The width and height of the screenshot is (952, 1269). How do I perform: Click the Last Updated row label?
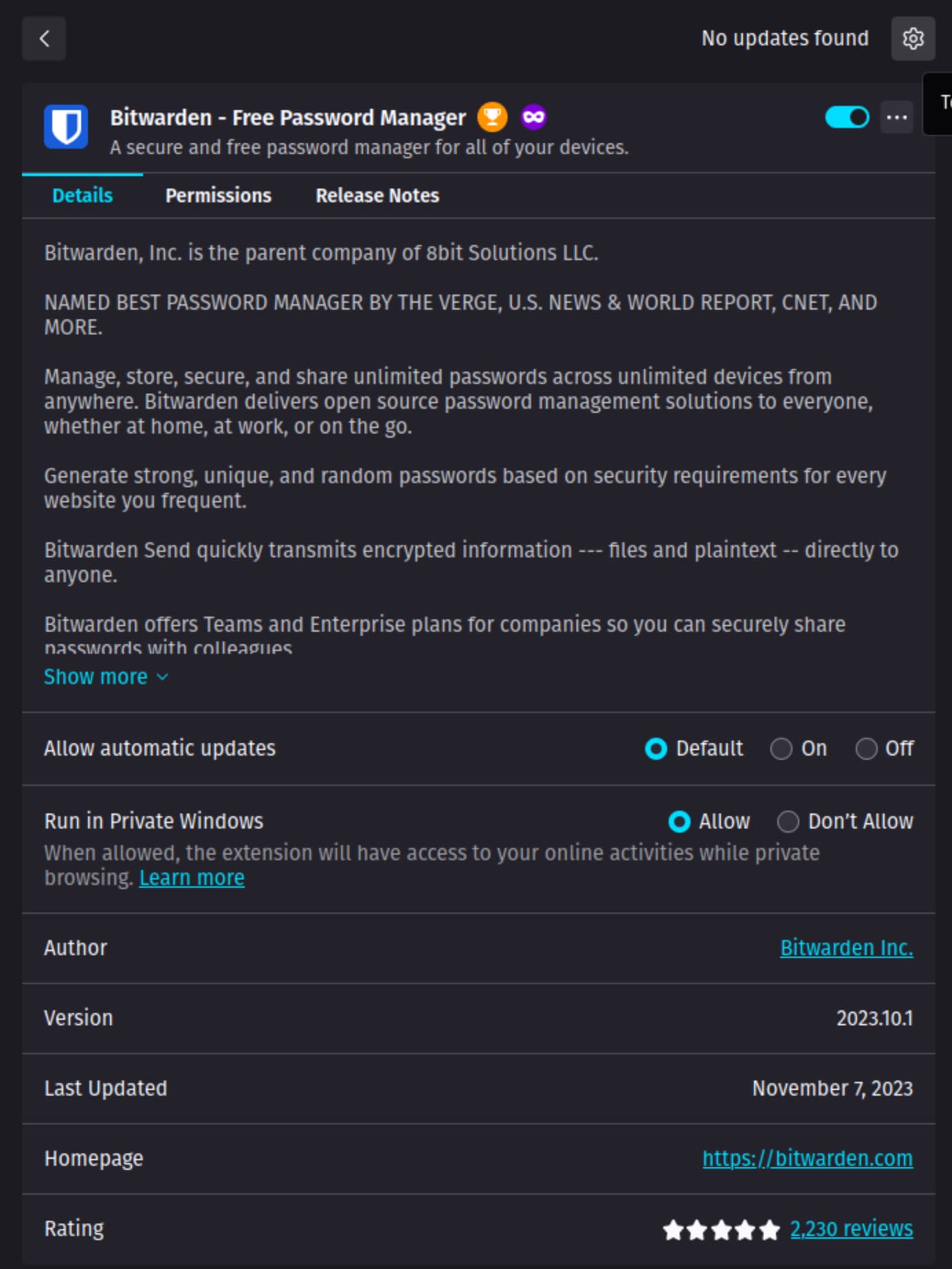105,1089
